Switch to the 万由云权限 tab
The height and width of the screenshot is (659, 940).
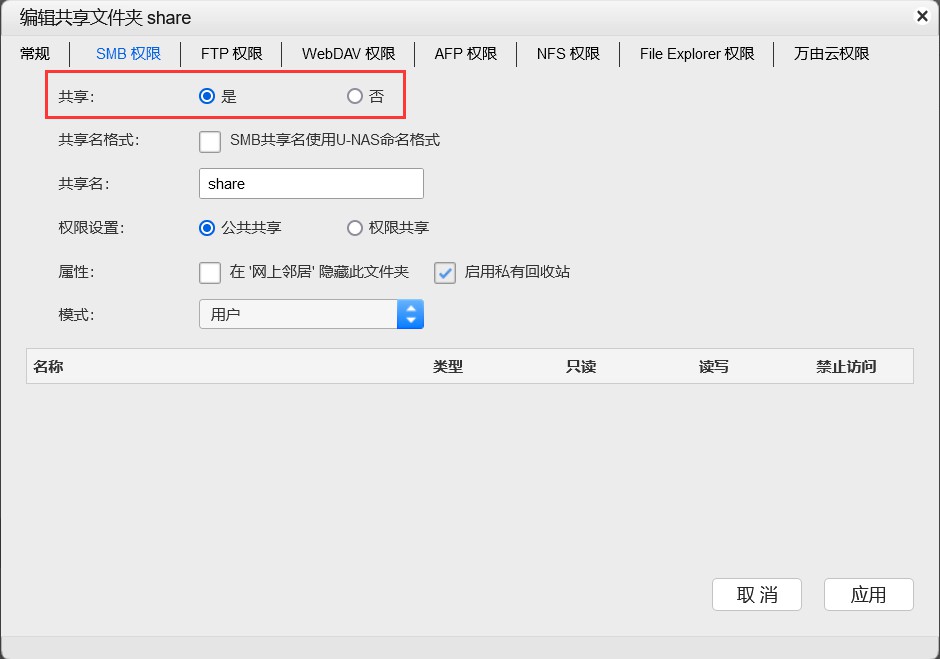coord(831,54)
